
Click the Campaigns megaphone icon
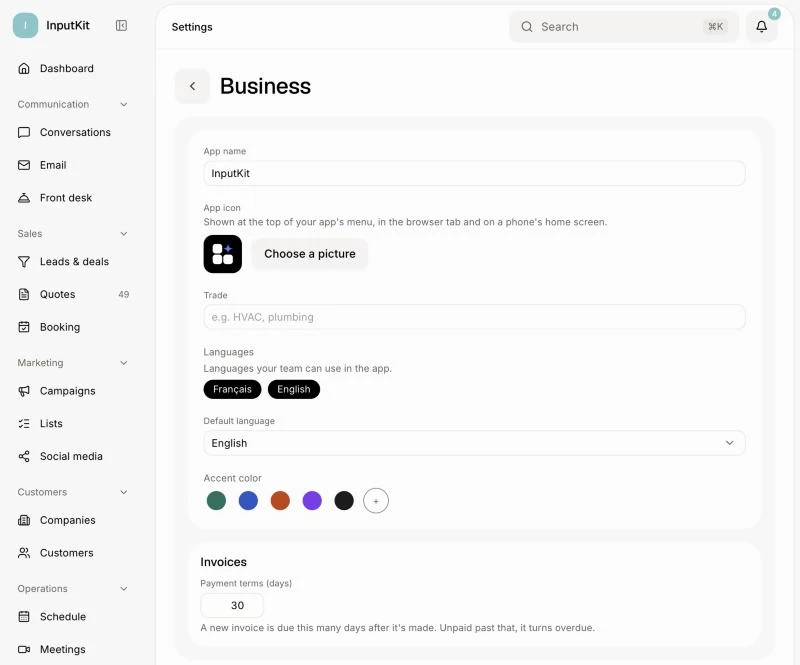[24, 391]
